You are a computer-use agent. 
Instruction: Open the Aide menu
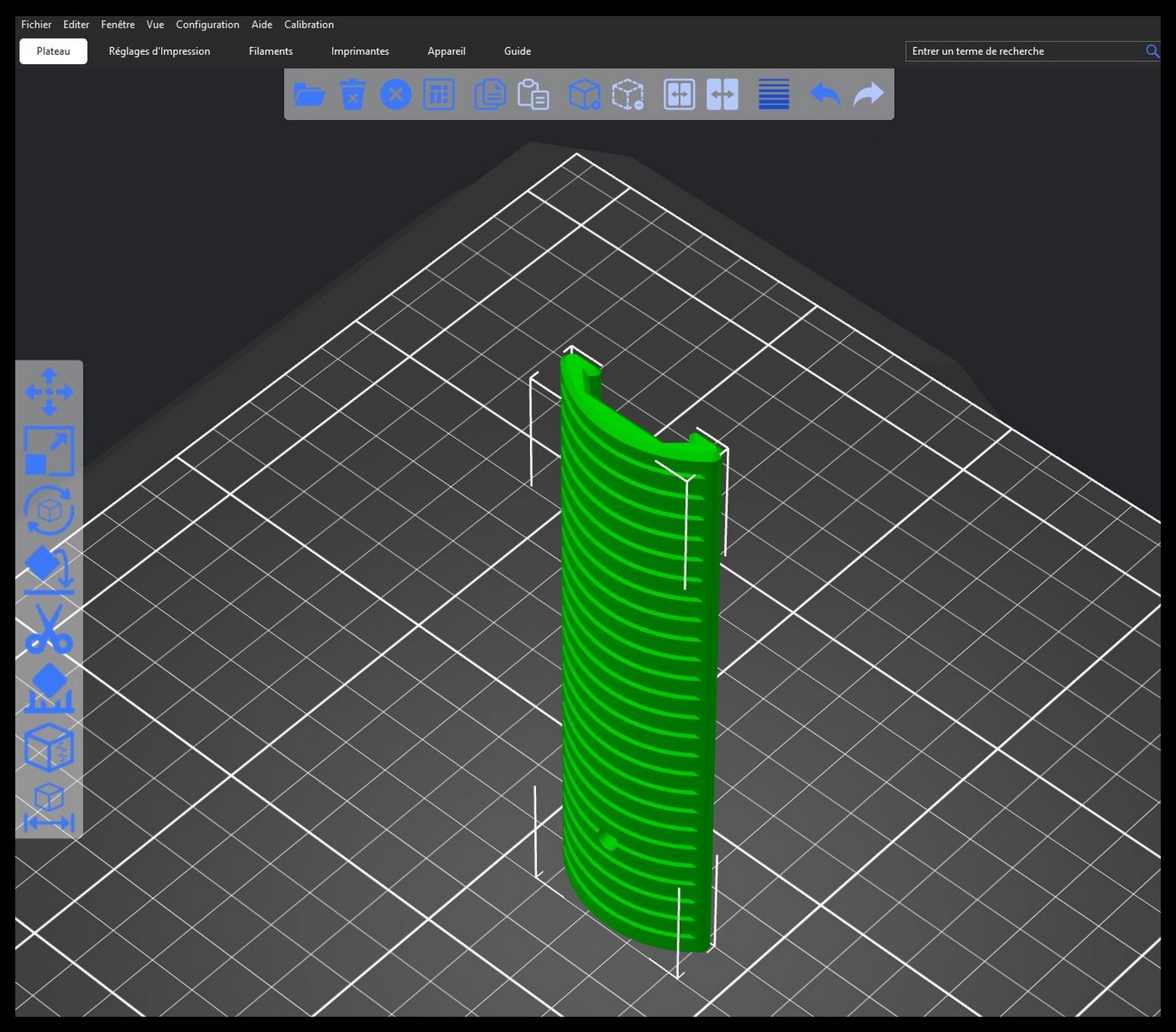(262, 24)
